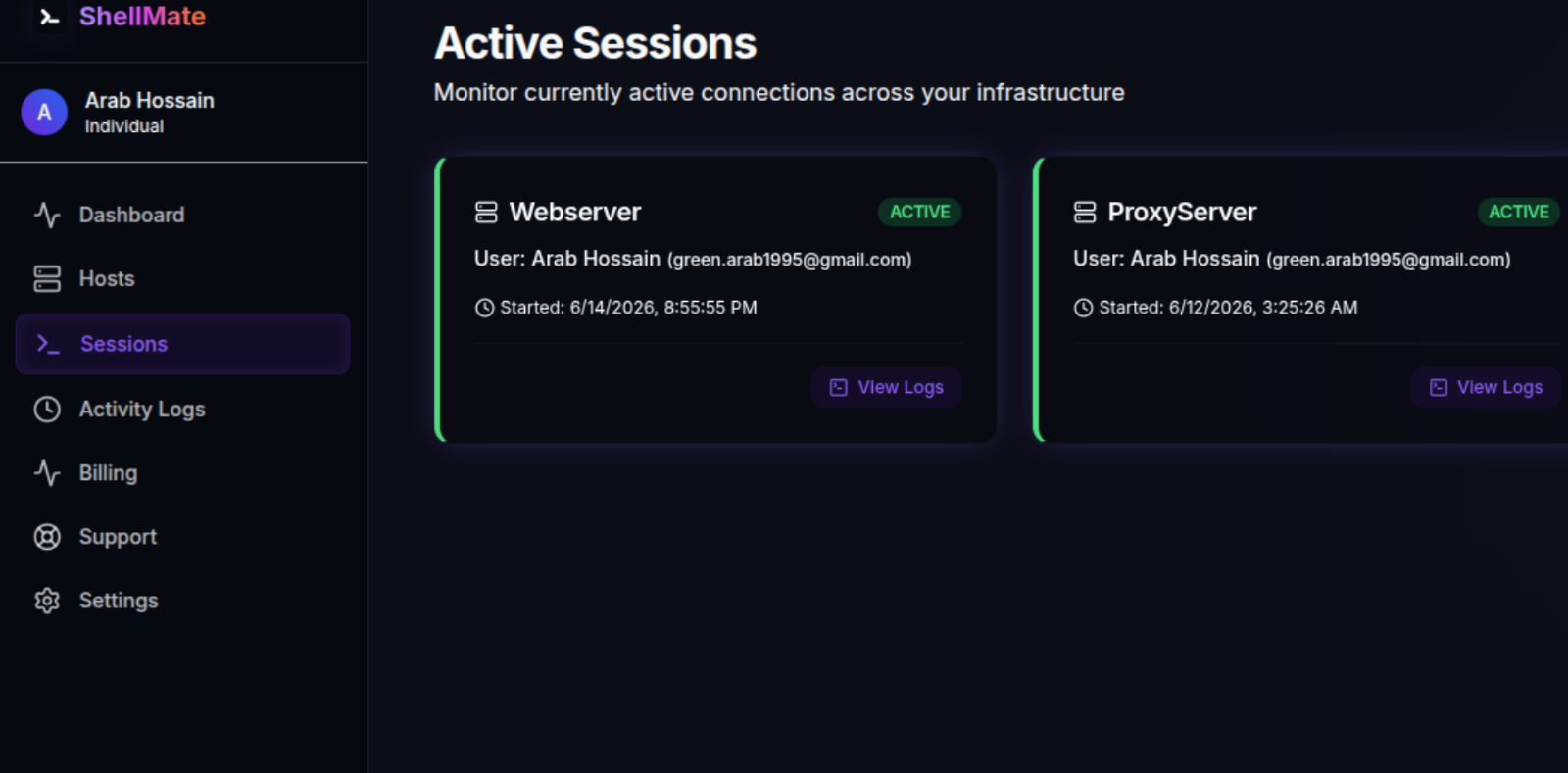The width and height of the screenshot is (1568, 773).
Task: Click the server icon beside Webserver title
Action: (486, 212)
